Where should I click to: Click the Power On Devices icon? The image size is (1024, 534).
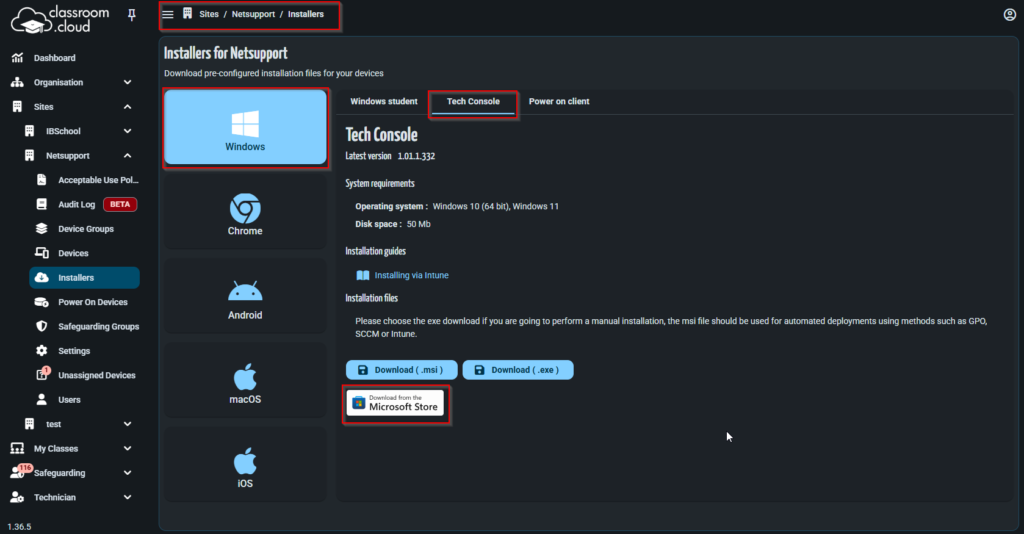[x=42, y=302]
